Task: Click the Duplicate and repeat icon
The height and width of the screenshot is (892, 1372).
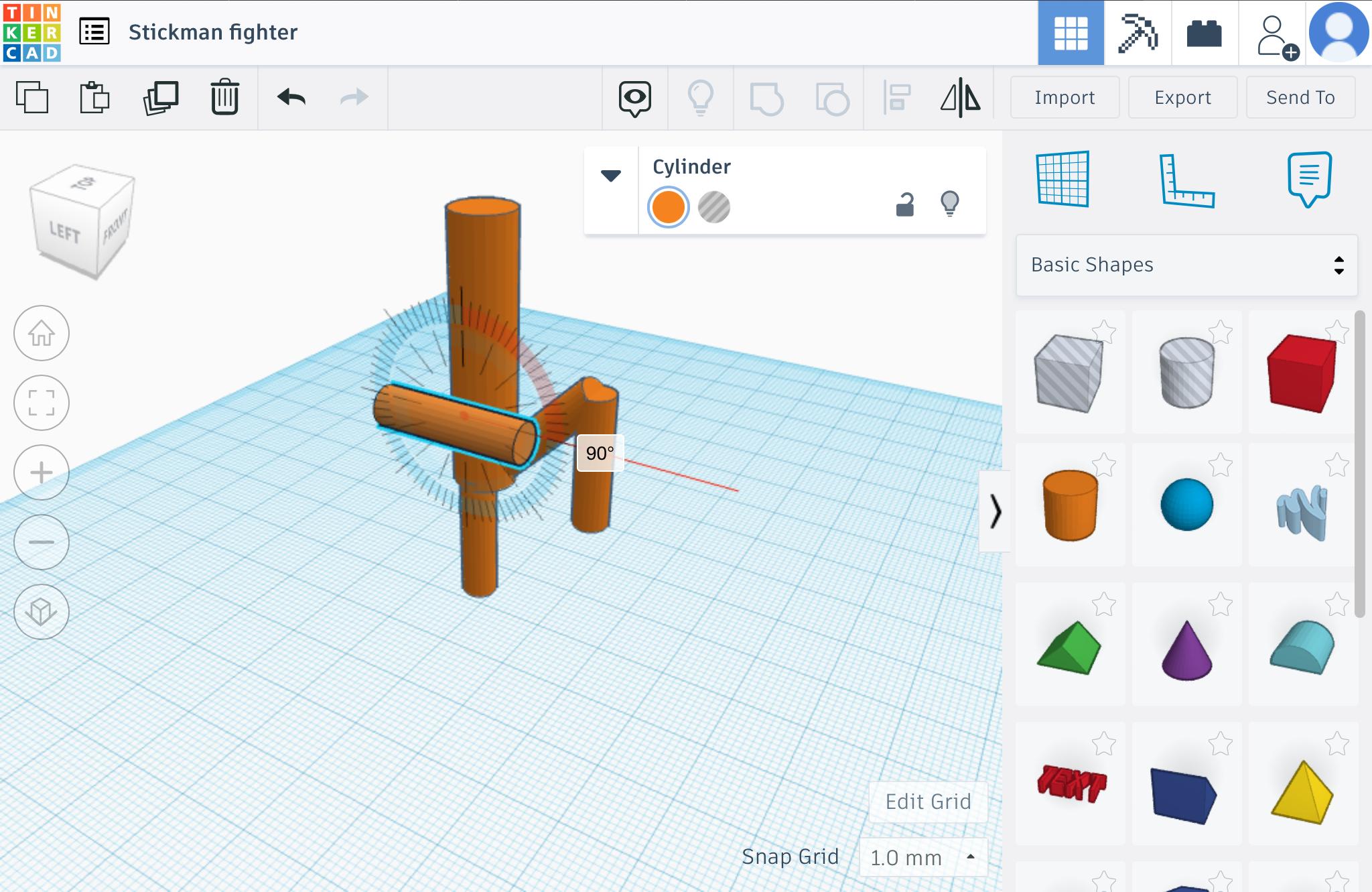Action: [x=161, y=98]
